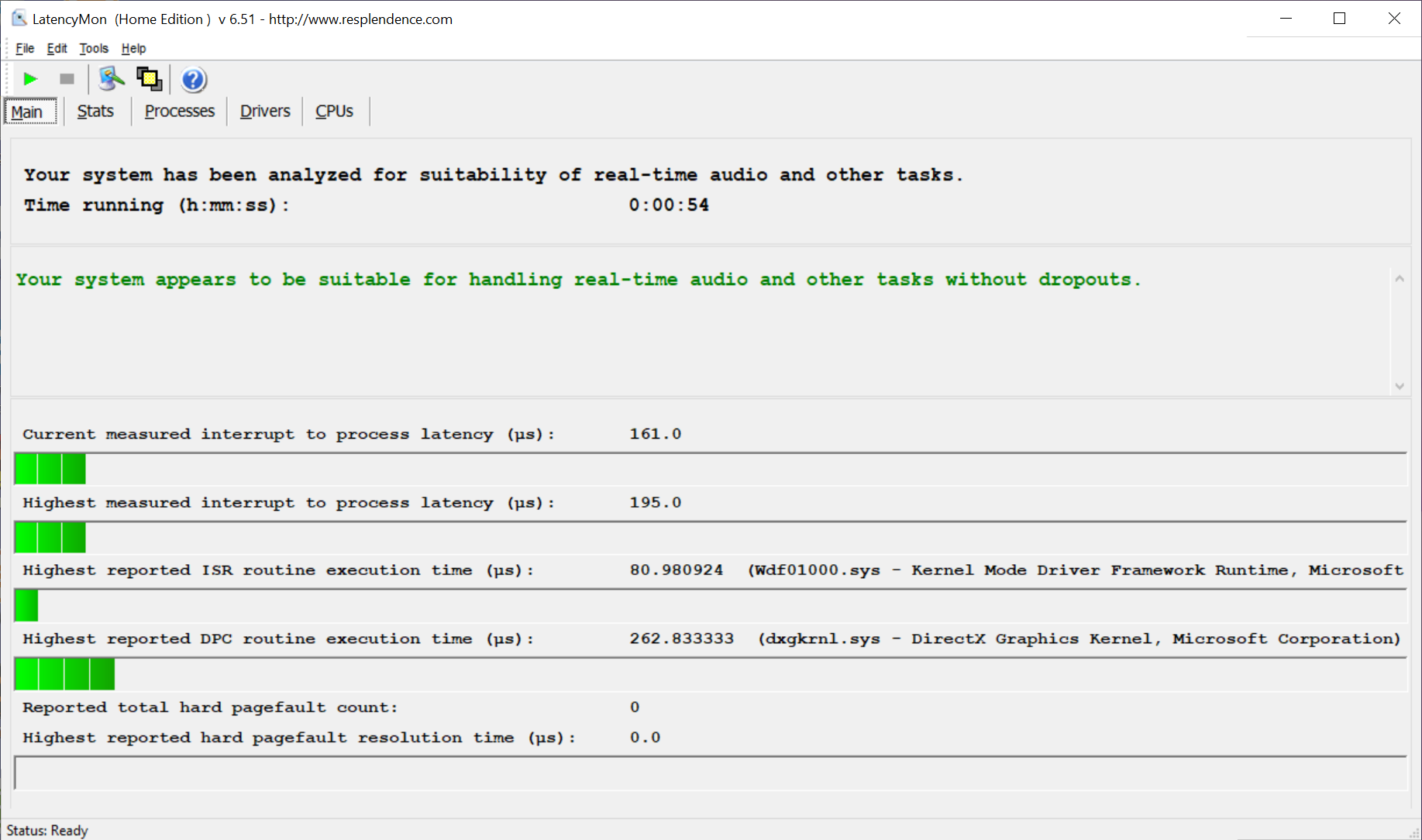The height and width of the screenshot is (840, 1422).
Task: Minimize the LatencyMon window
Action: [1286, 19]
